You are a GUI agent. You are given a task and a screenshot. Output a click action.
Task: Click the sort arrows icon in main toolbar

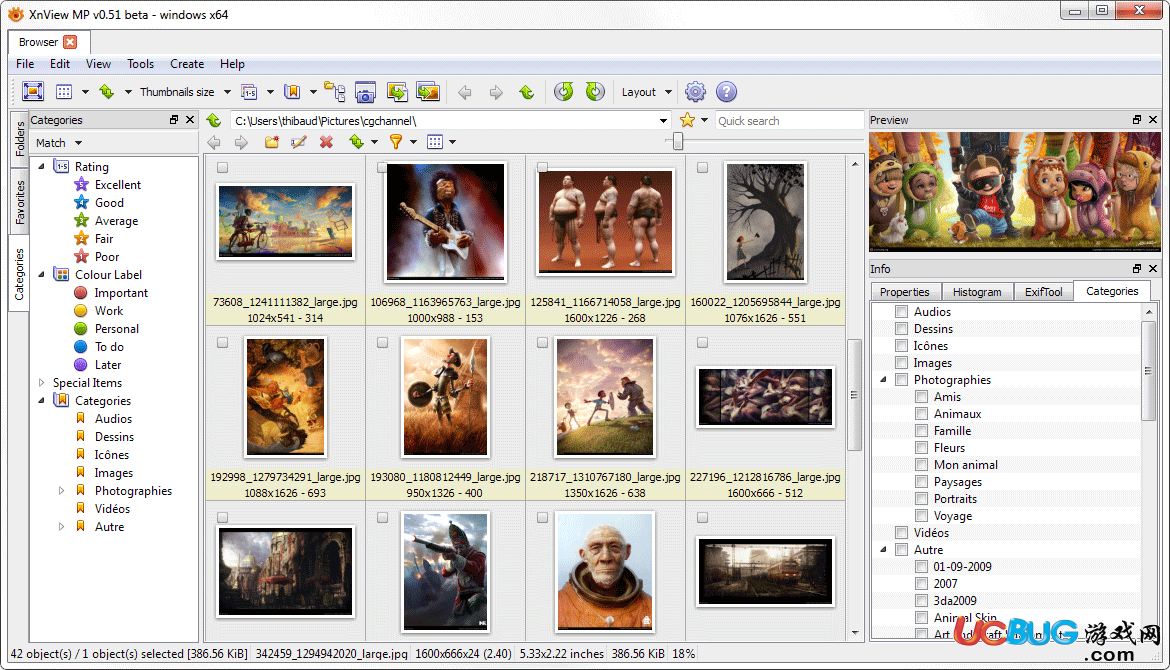(x=107, y=92)
